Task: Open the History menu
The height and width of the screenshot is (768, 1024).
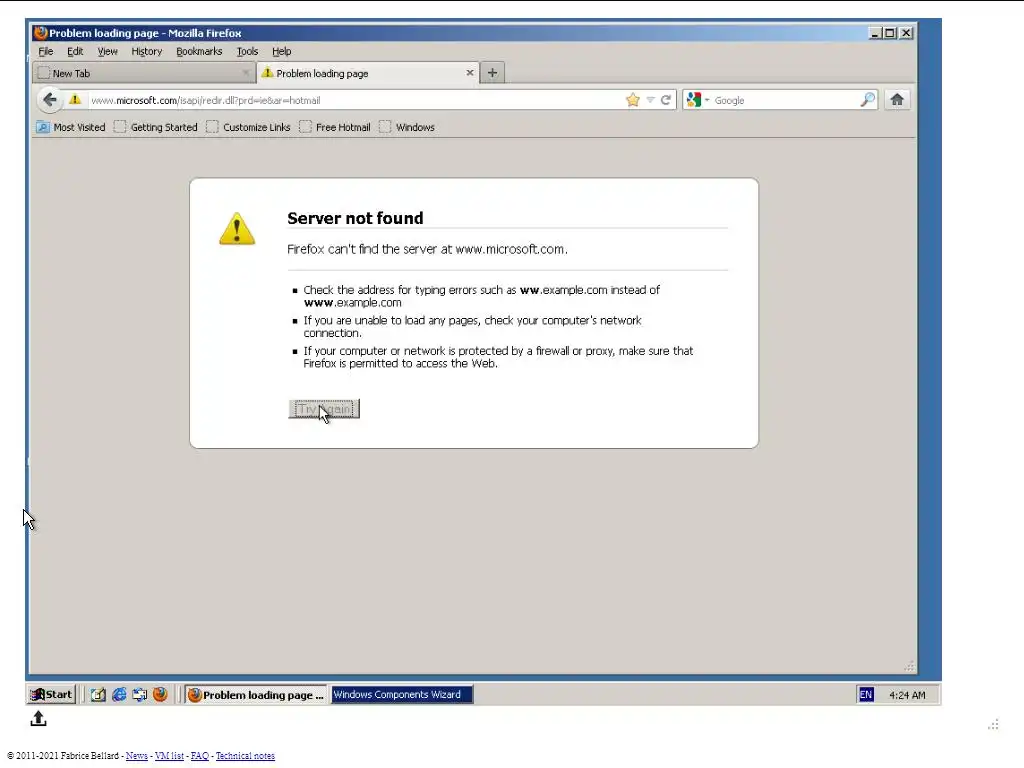Action: pos(146,52)
